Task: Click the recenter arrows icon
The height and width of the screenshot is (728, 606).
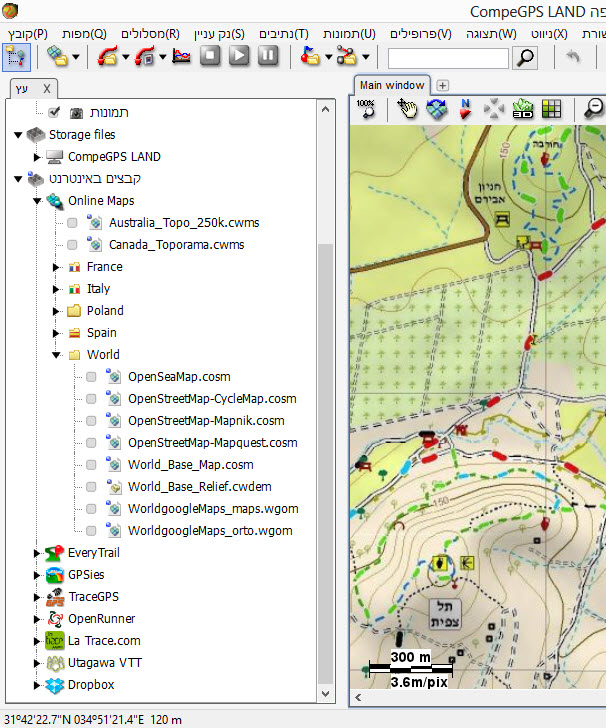Action: 494,109
